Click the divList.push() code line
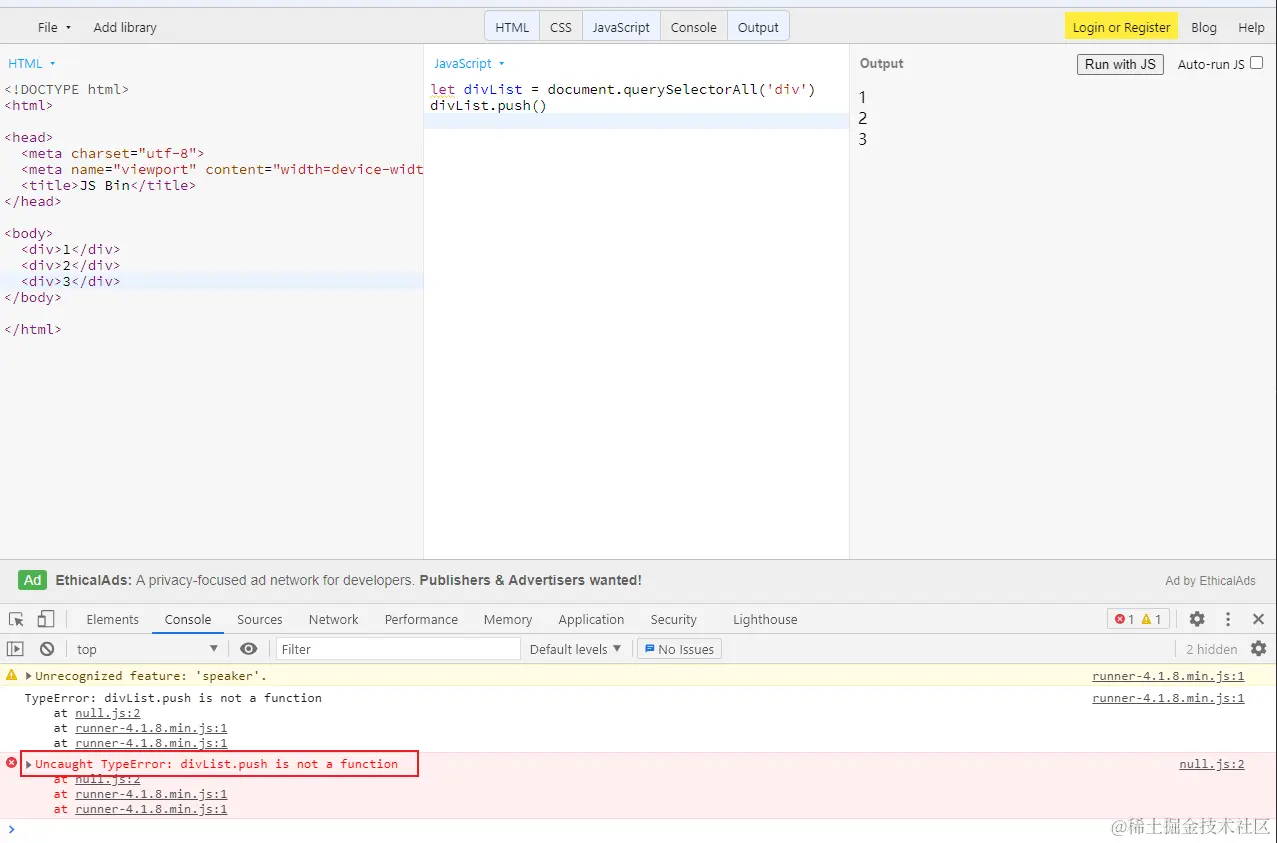The width and height of the screenshot is (1277, 843). (489, 105)
